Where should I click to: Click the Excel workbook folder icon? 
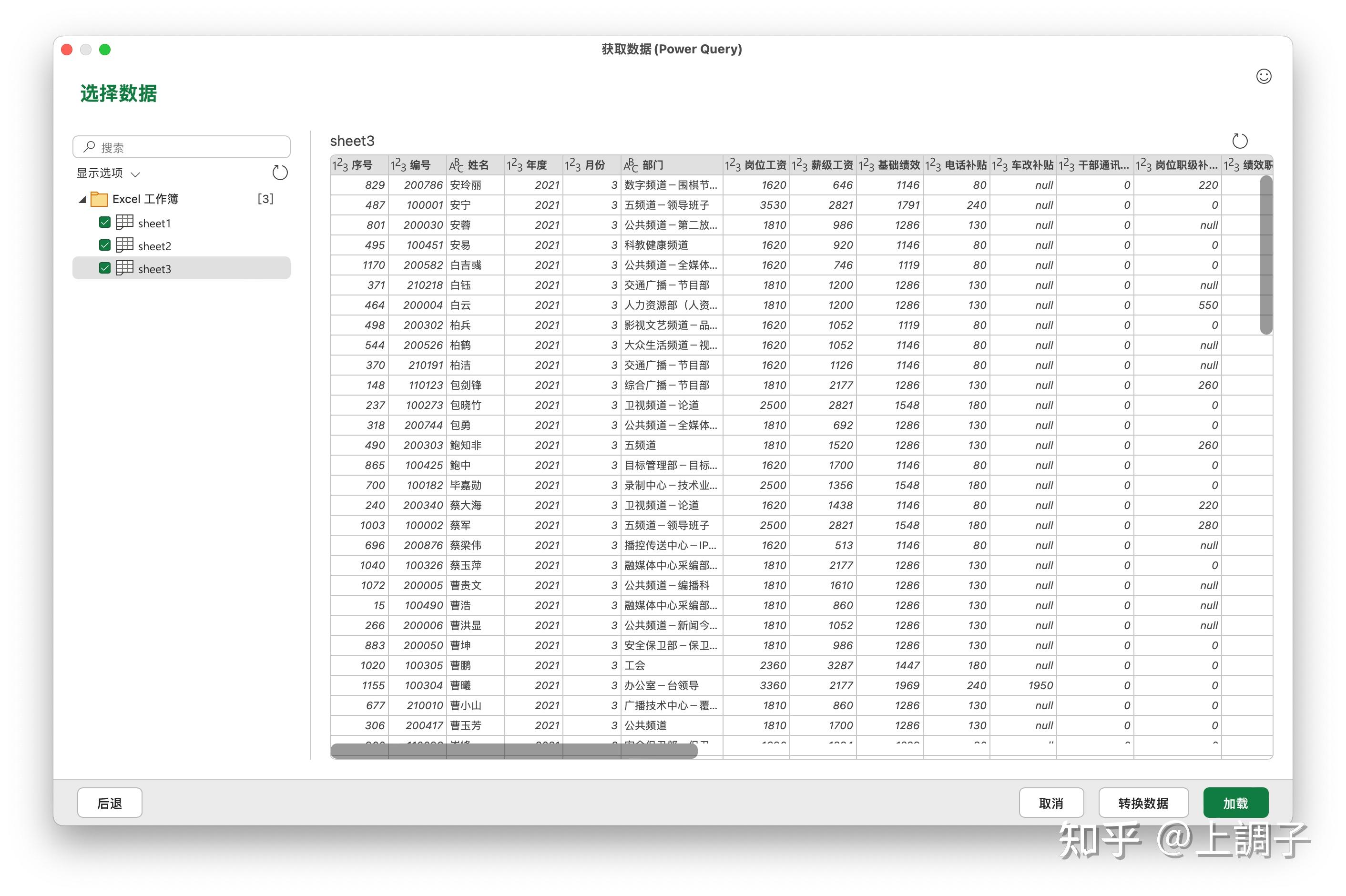pos(99,199)
